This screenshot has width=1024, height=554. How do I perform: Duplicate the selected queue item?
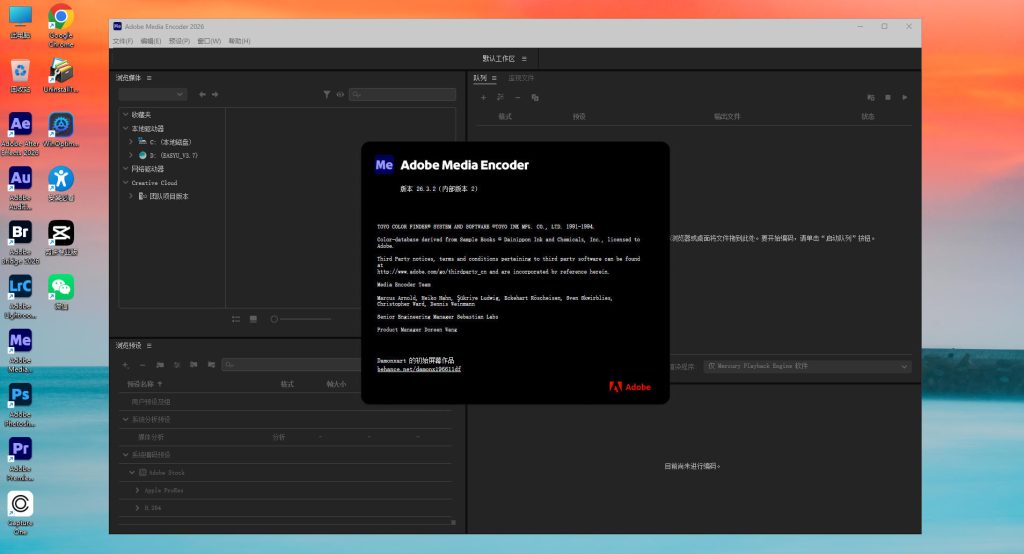coord(535,97)
